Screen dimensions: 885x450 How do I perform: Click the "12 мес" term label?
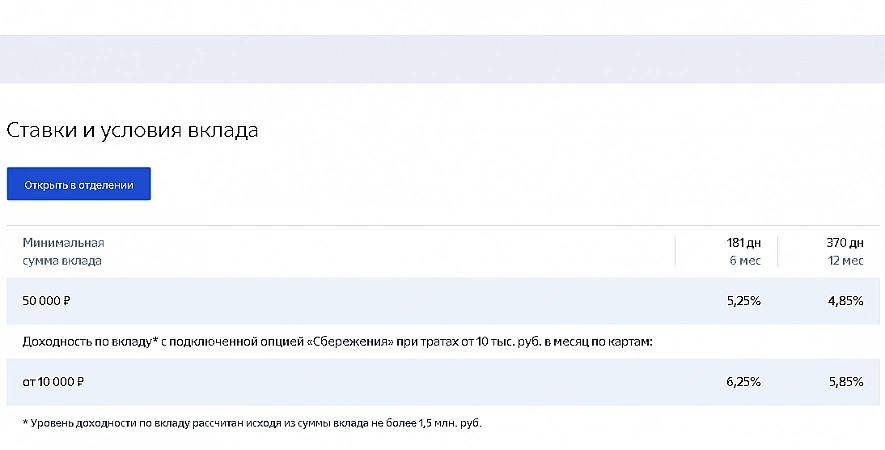pyautogui.click(x=847, y=261)
